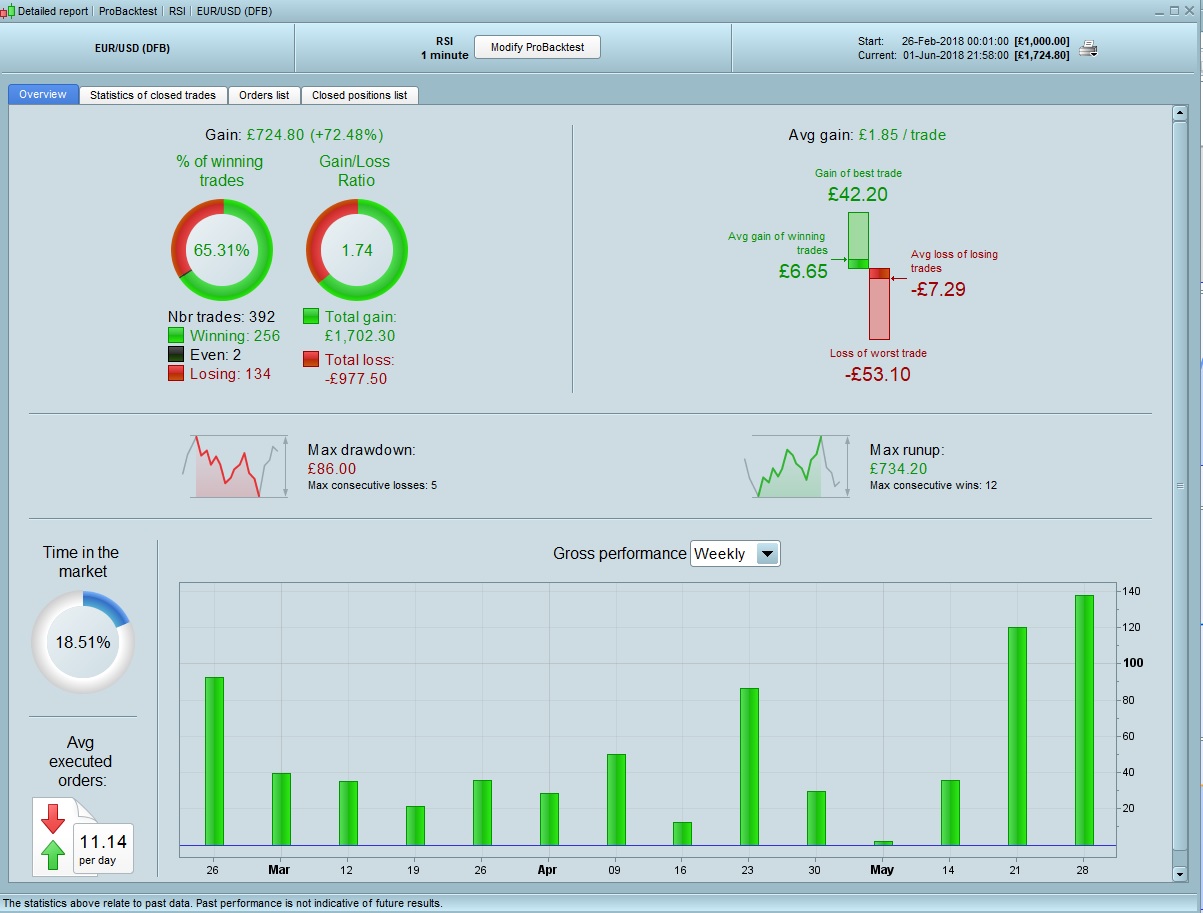Click the red and green order arrows icon

[x=53, y=836]
